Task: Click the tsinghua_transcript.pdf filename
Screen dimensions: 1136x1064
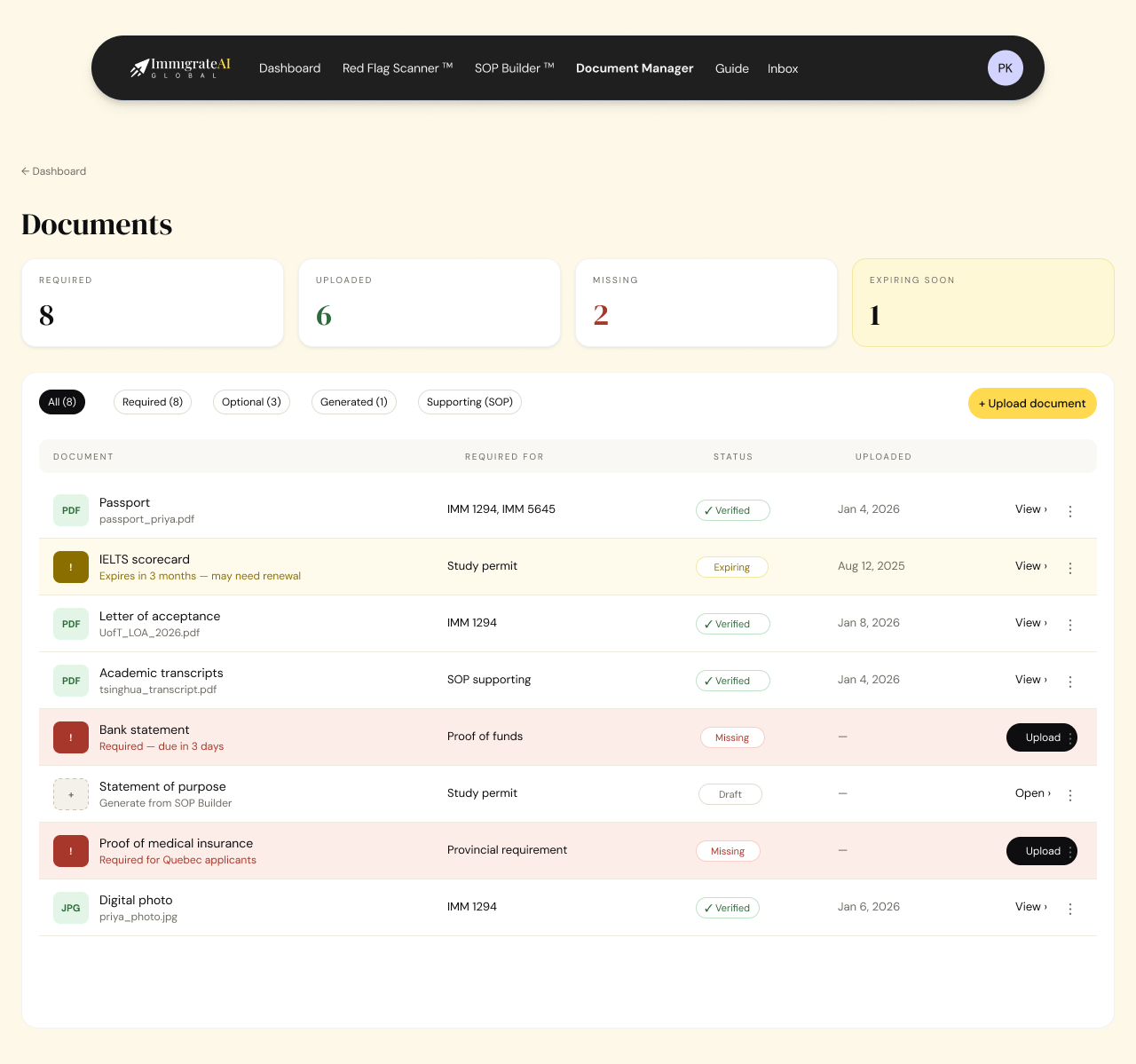Action: pos(158,690)
